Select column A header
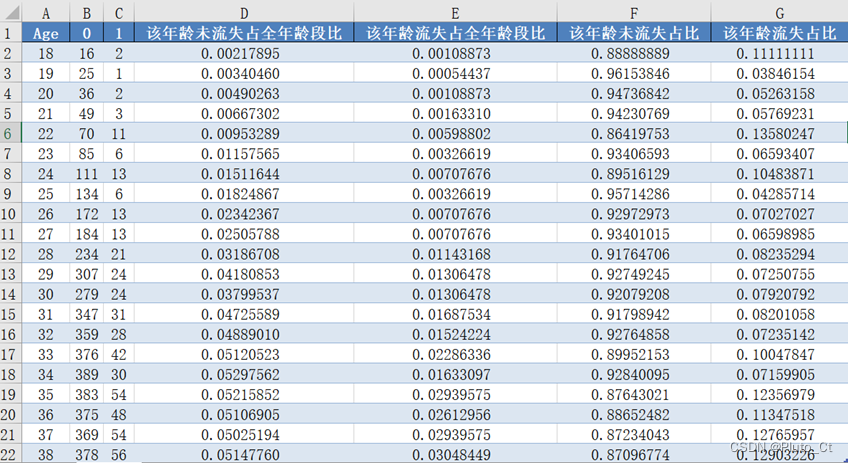 pyautogui.click(x=46, y=13)
